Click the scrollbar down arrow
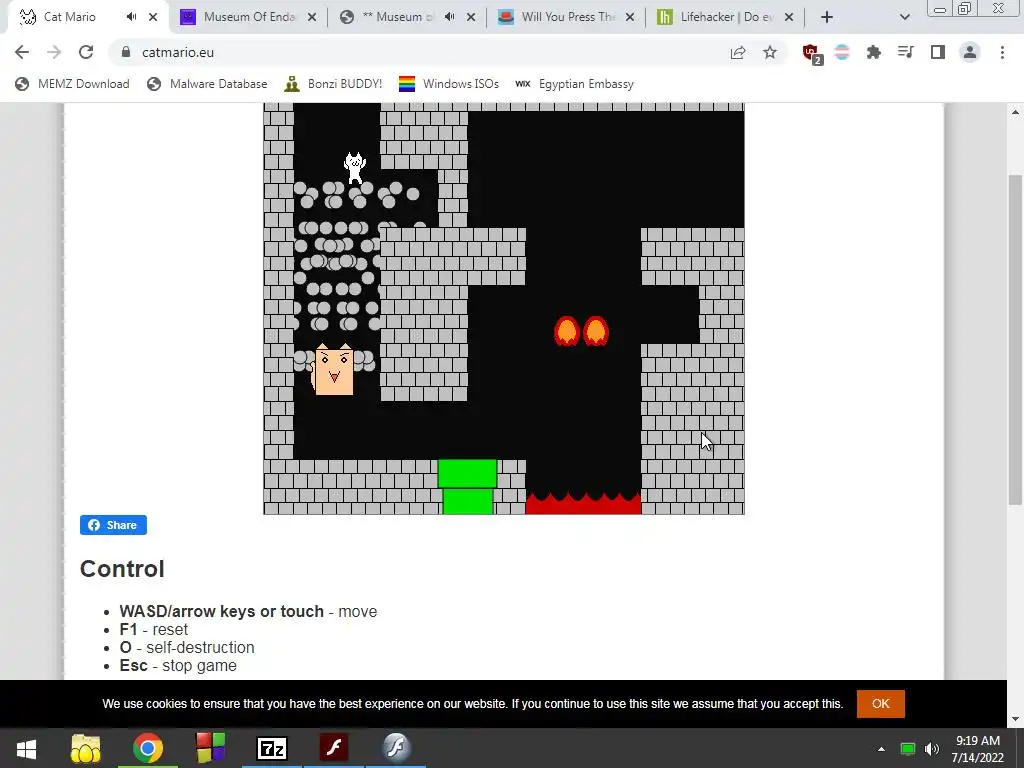Viewport: 1024px width, 768px height. [x=1015, y=720]
